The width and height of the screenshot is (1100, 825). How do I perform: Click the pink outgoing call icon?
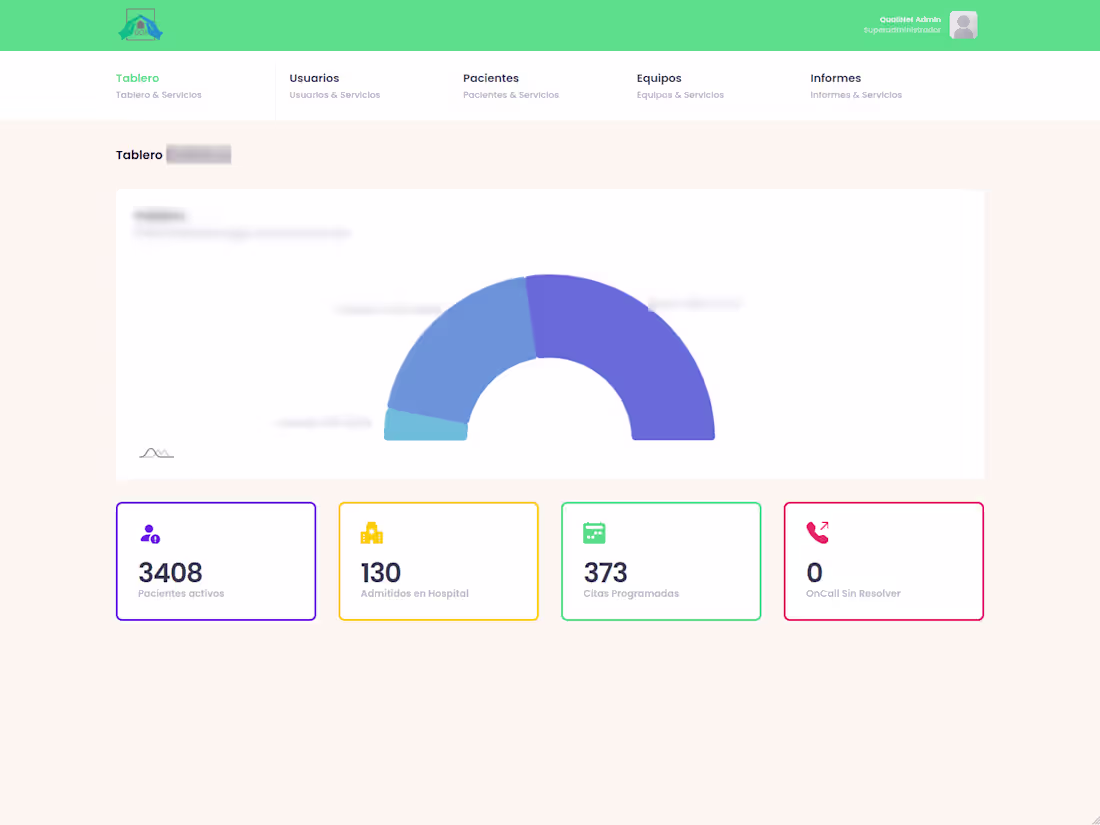[816, 533]
